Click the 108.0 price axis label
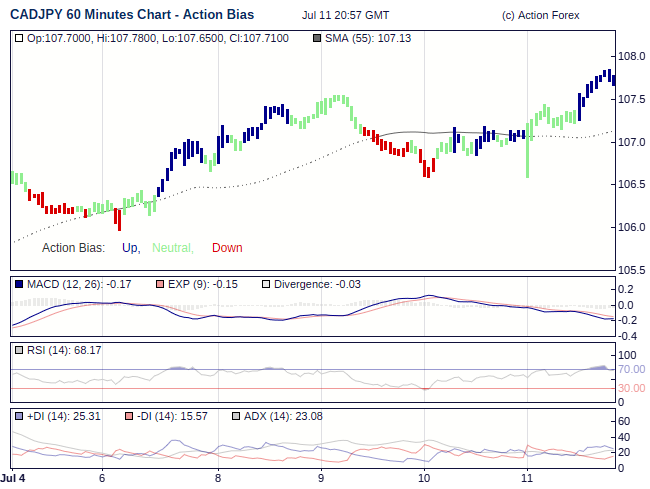 pos(631,57)
